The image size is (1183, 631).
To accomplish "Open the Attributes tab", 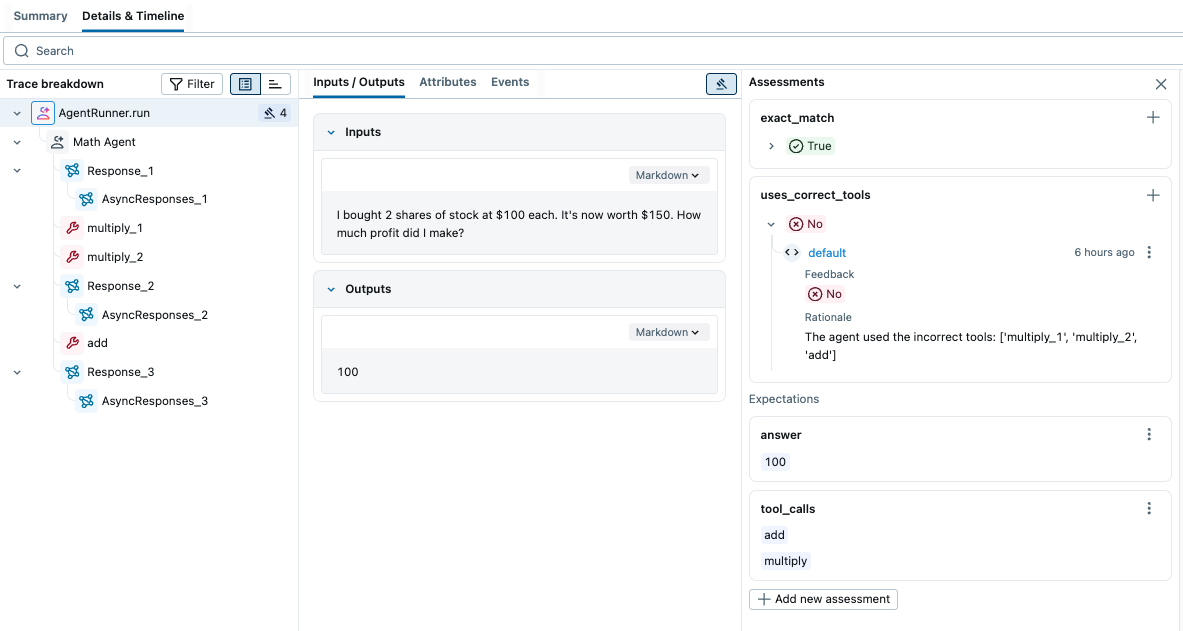I will pos(447,82).
